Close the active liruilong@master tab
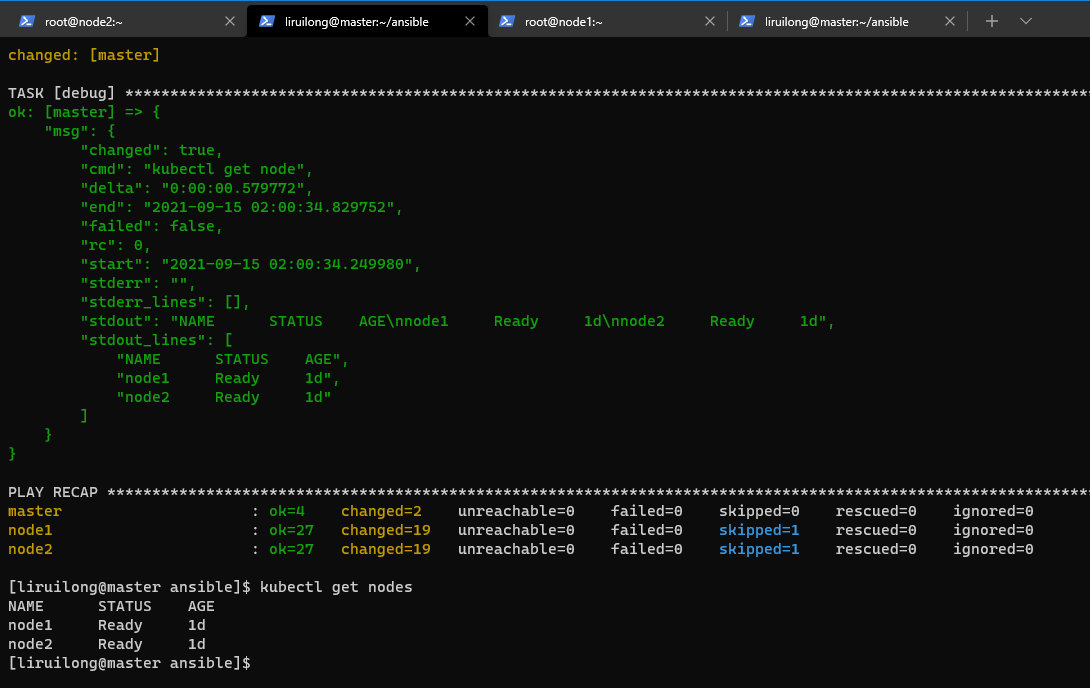 pyautogui.click(x=470, y=22)
